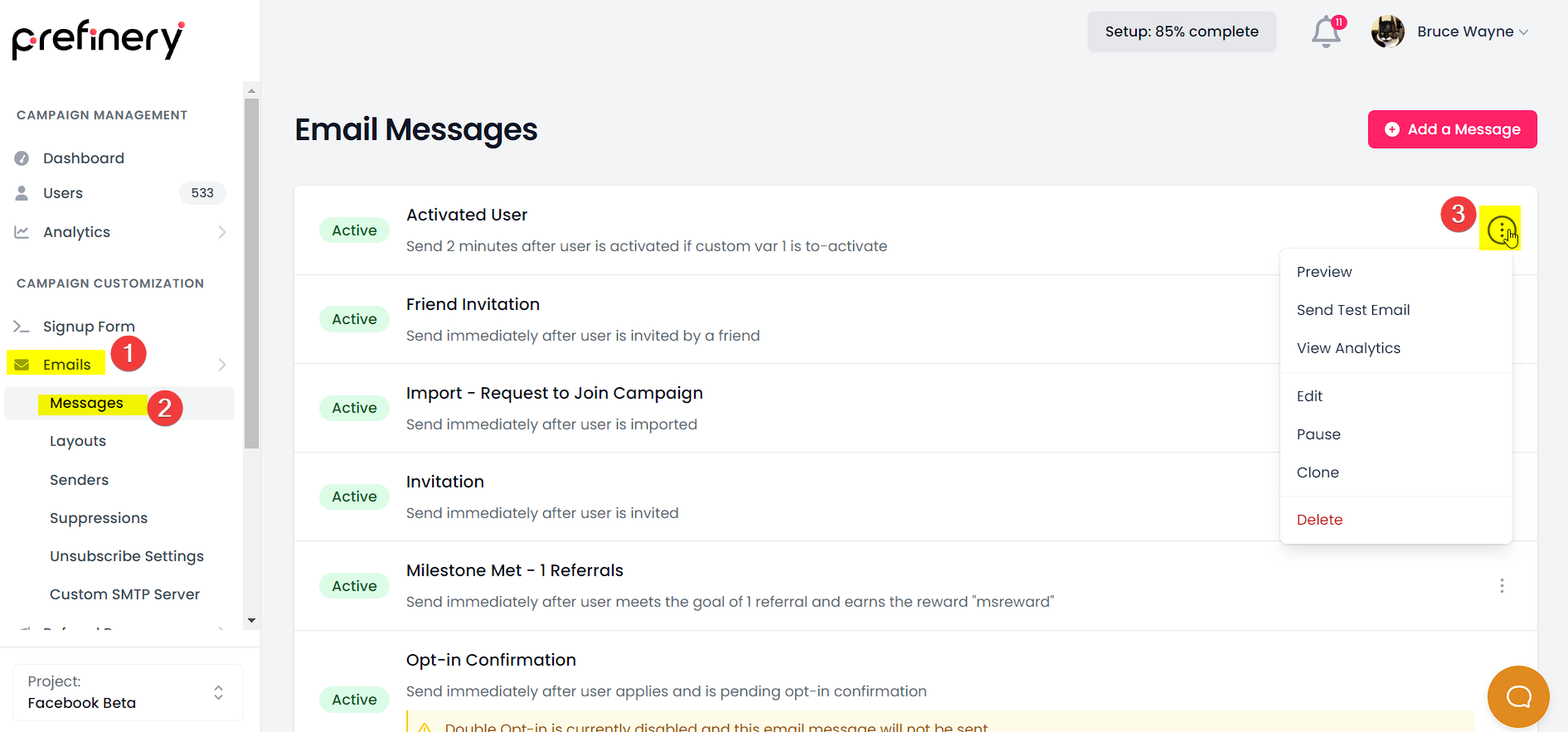Click the Users person icon
Screen dimensions: 1568x732
22,193
